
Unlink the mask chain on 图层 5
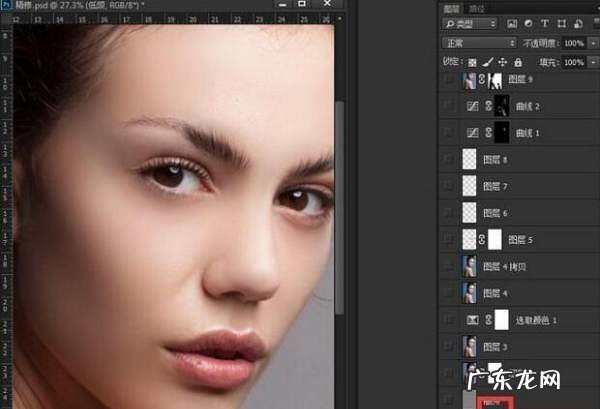coord(482,240)
